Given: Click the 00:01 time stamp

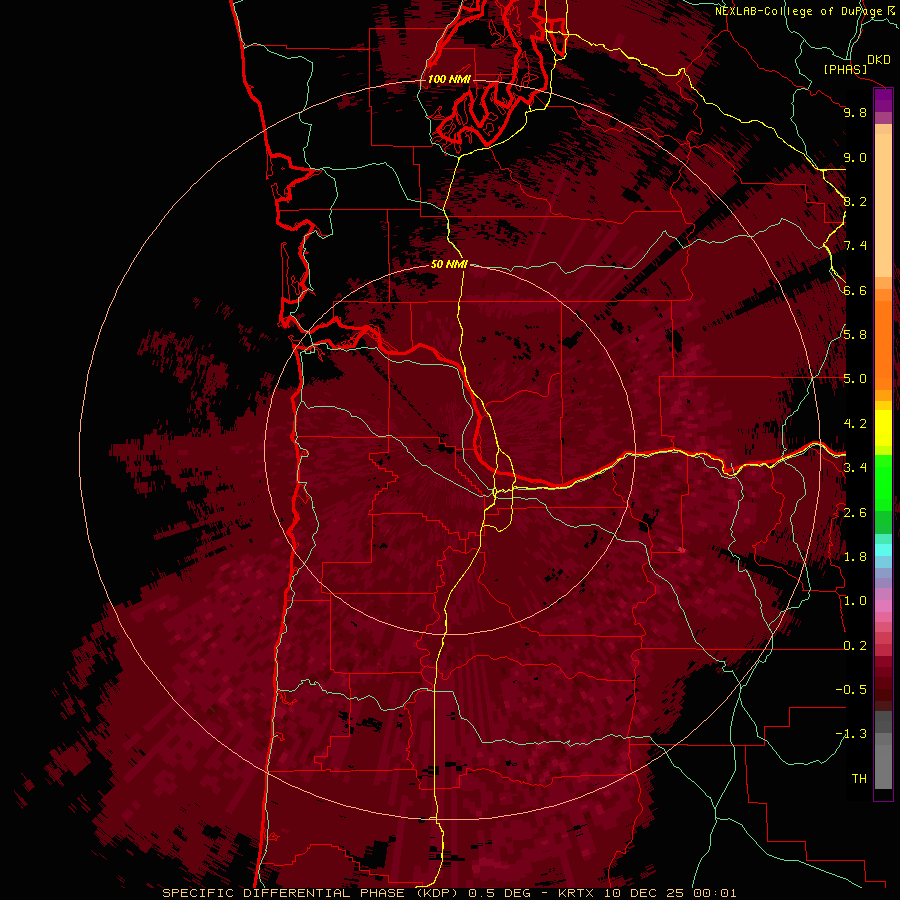Looking at the screenshot, I should coord(715,893).
